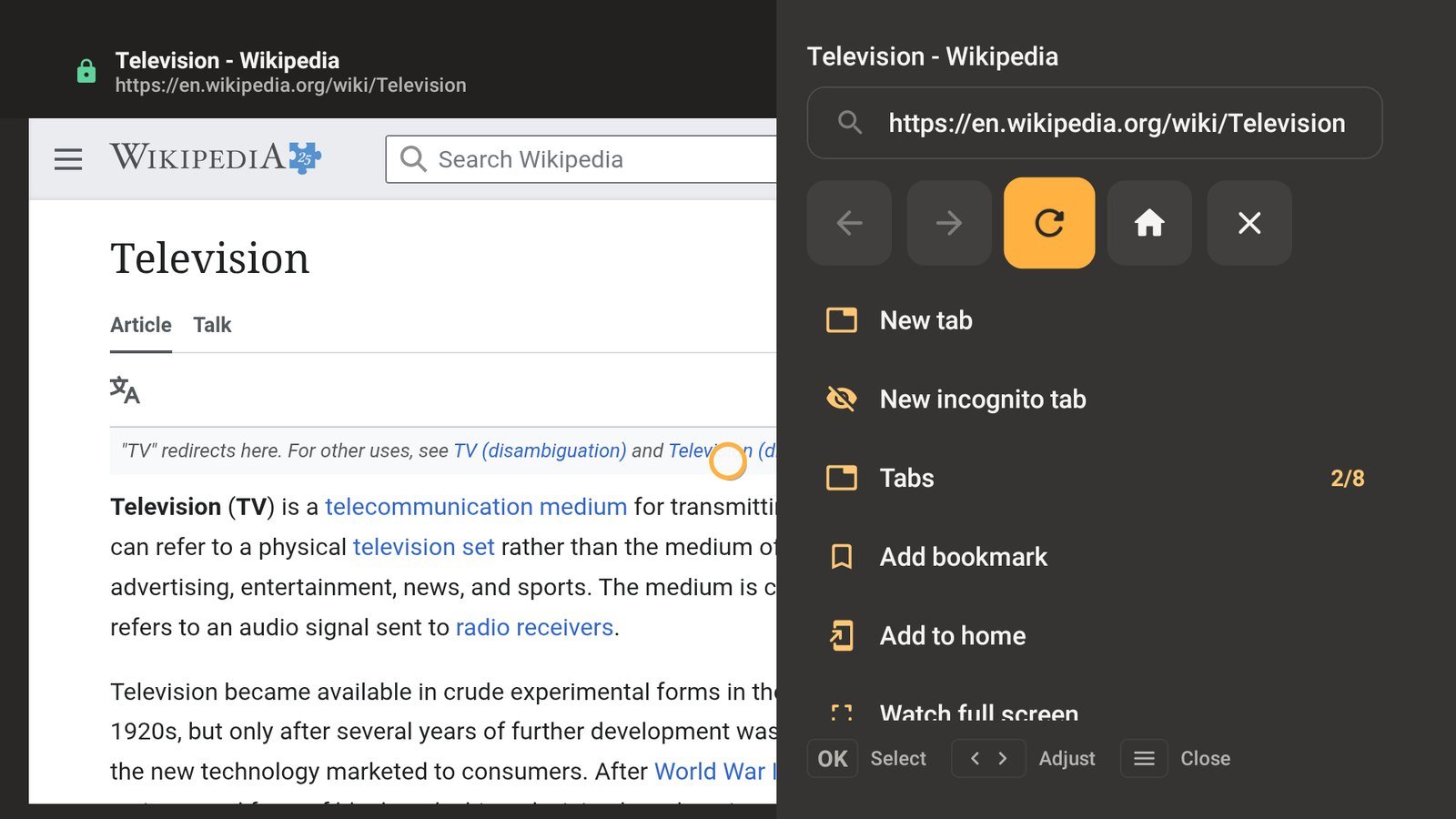This screenshot has width=1456, height=819.
Task: Click the left adjust chevron
Action: [x=975, y=758]
